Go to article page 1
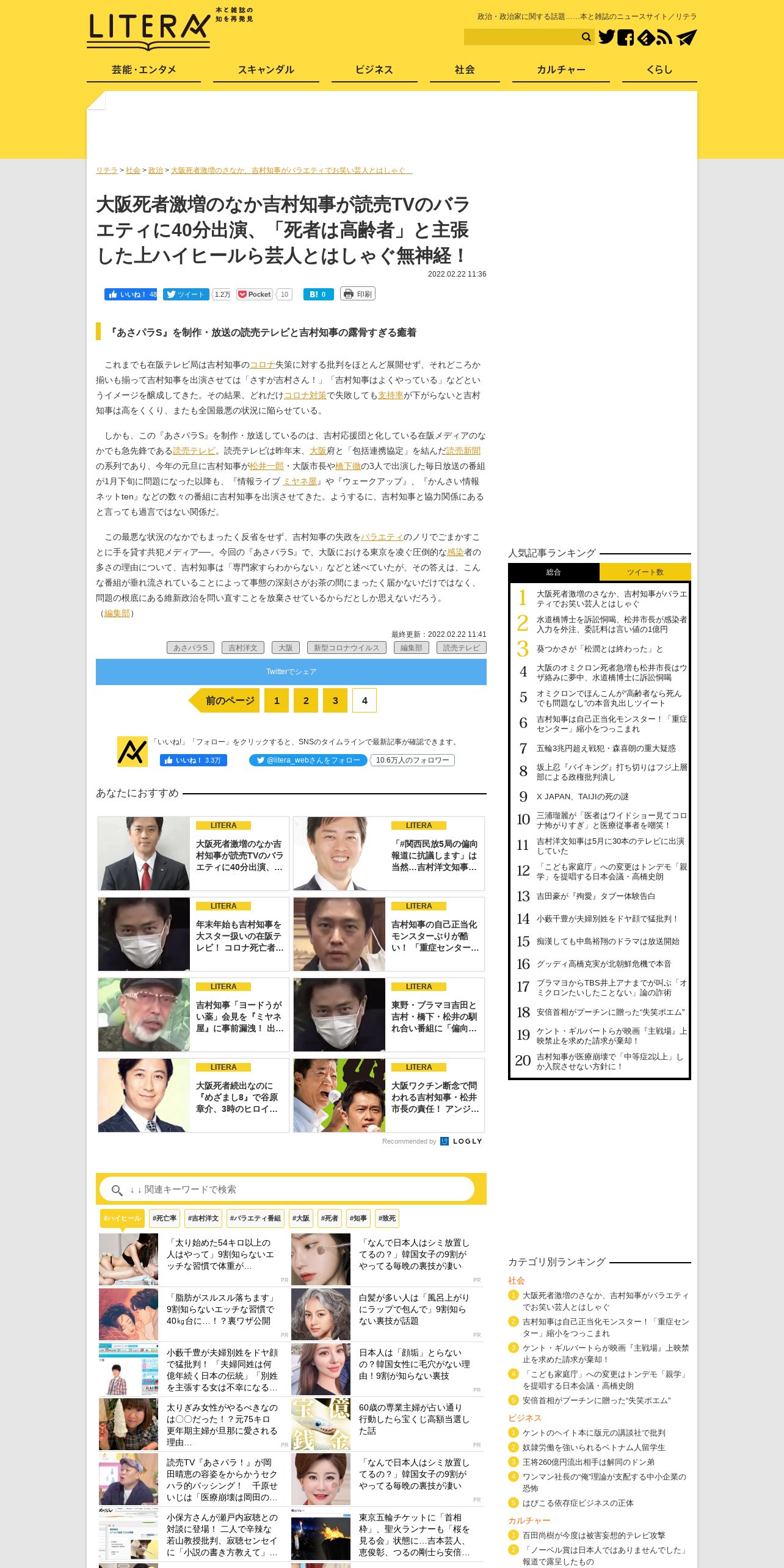This screenshot has width=784, height=1568. 277,700
